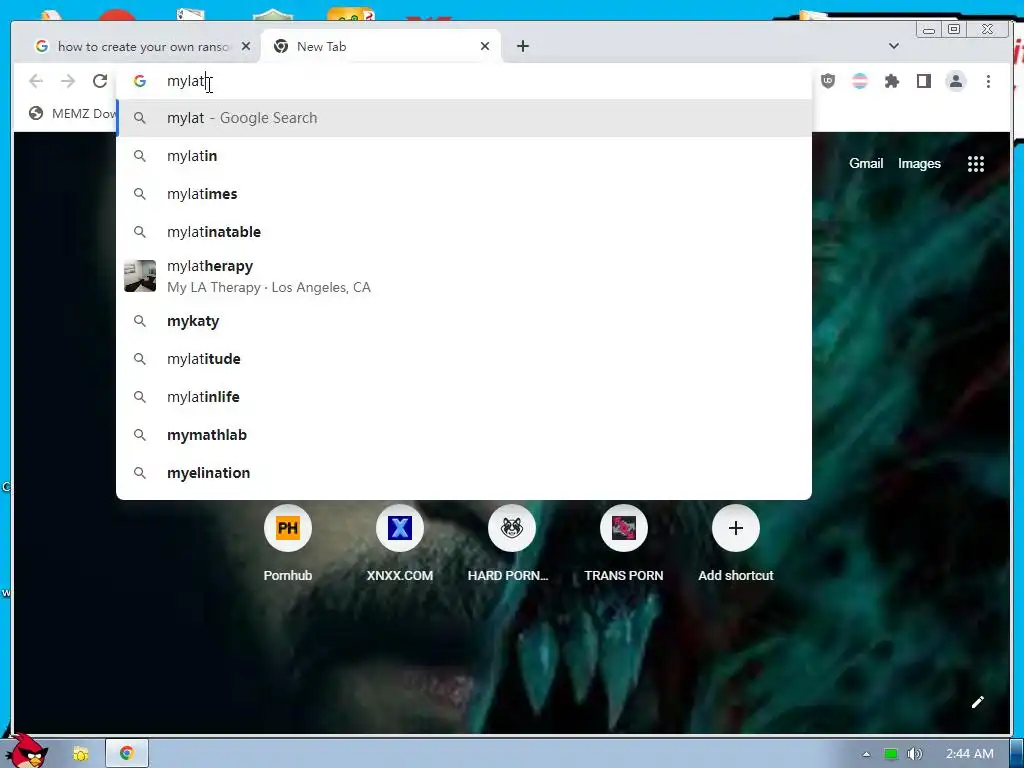Customize this page with pencil icon
The image size is (1024, 768).
pyautogui.click(x=978, y=702)
